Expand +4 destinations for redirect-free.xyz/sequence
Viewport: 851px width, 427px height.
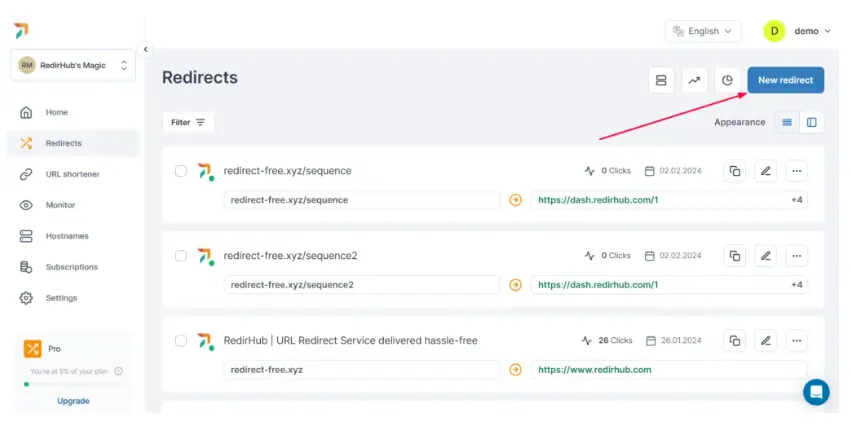point(797,200)
